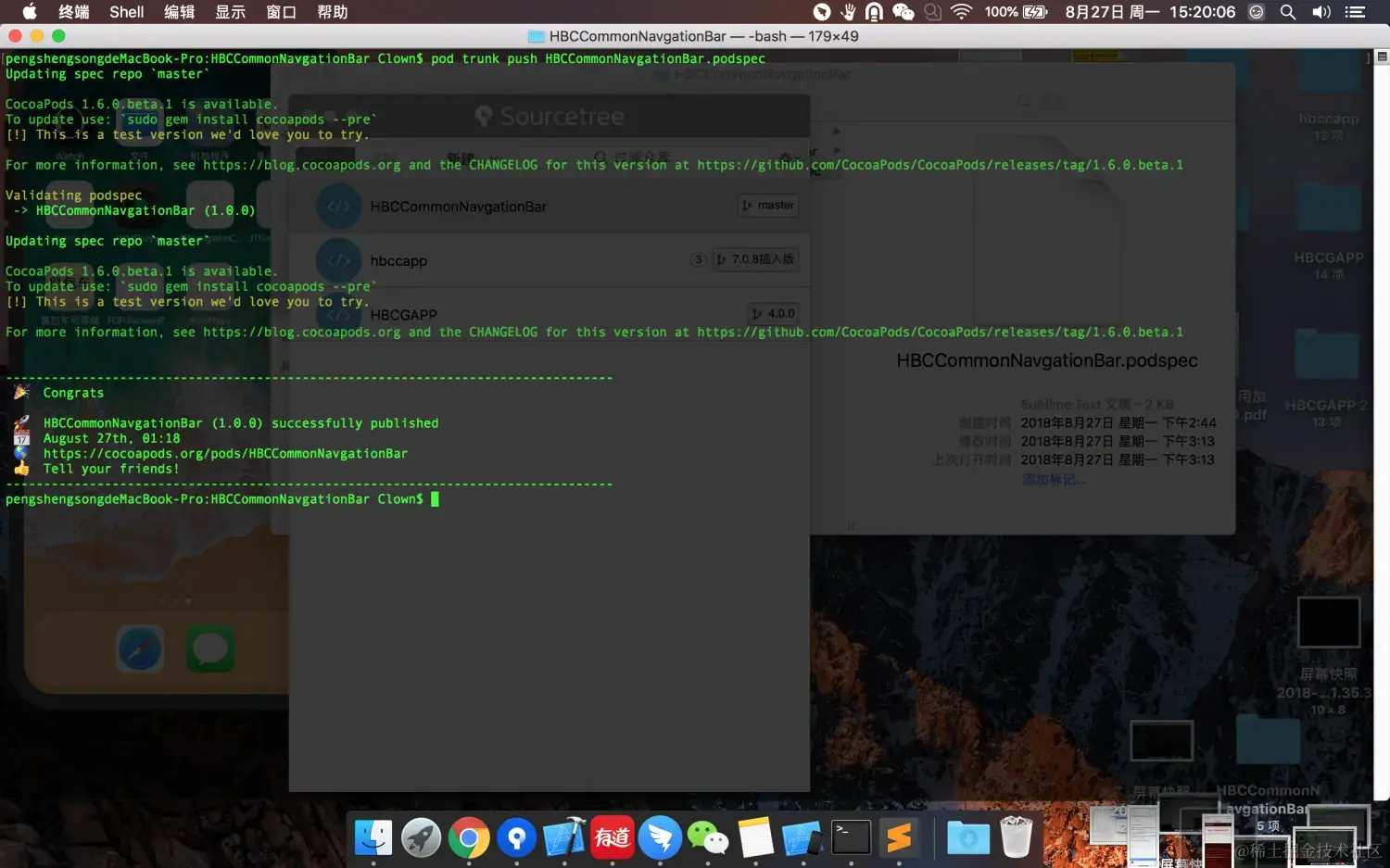
Task: Click the DingTalk status icon in menu bar
Action: 822,12
